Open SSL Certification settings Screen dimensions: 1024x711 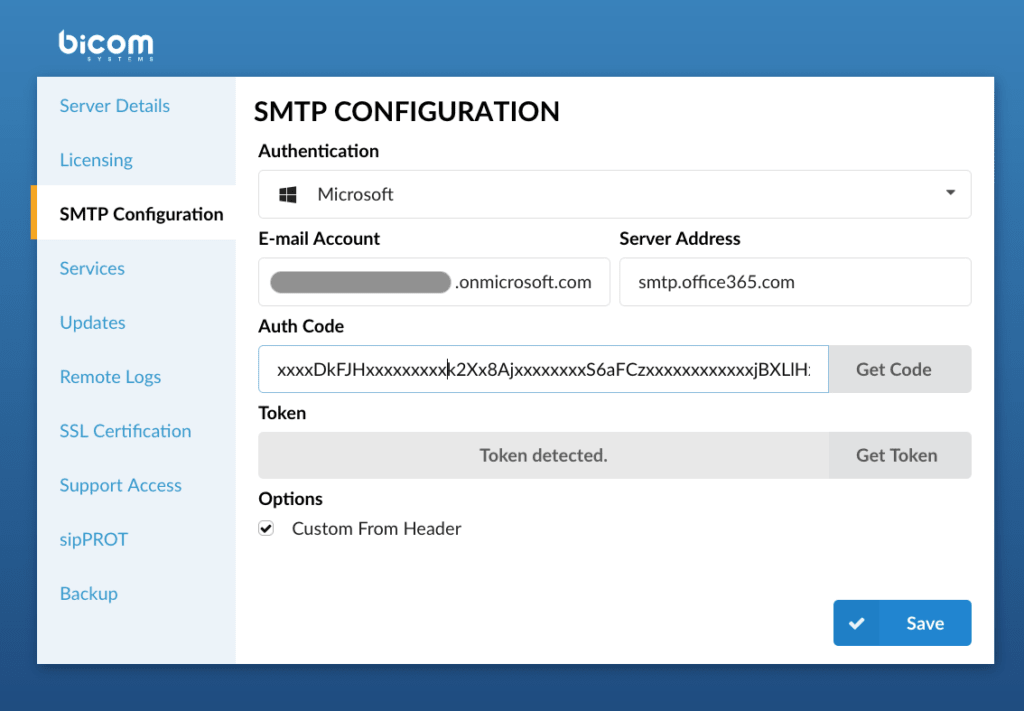coord(125,431)
